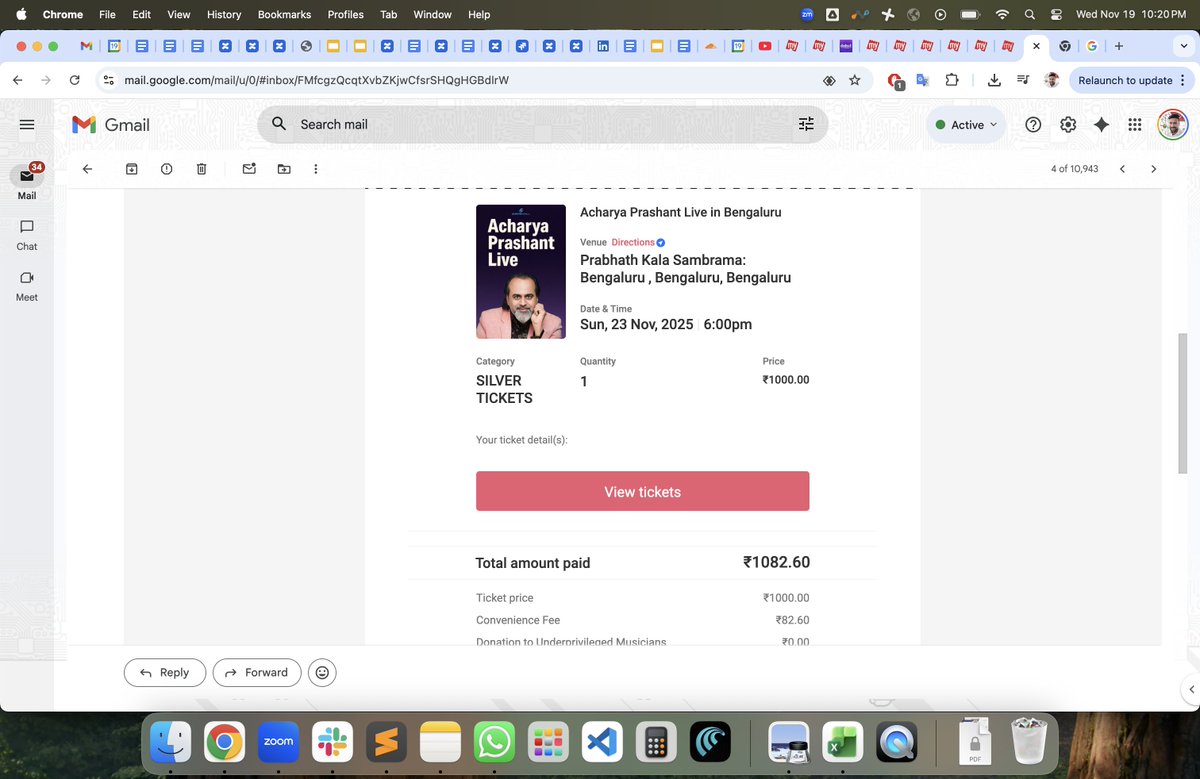1200x779 pixels.
Task: Add emoji reaction to email
Action: click(x=322, y=672)
